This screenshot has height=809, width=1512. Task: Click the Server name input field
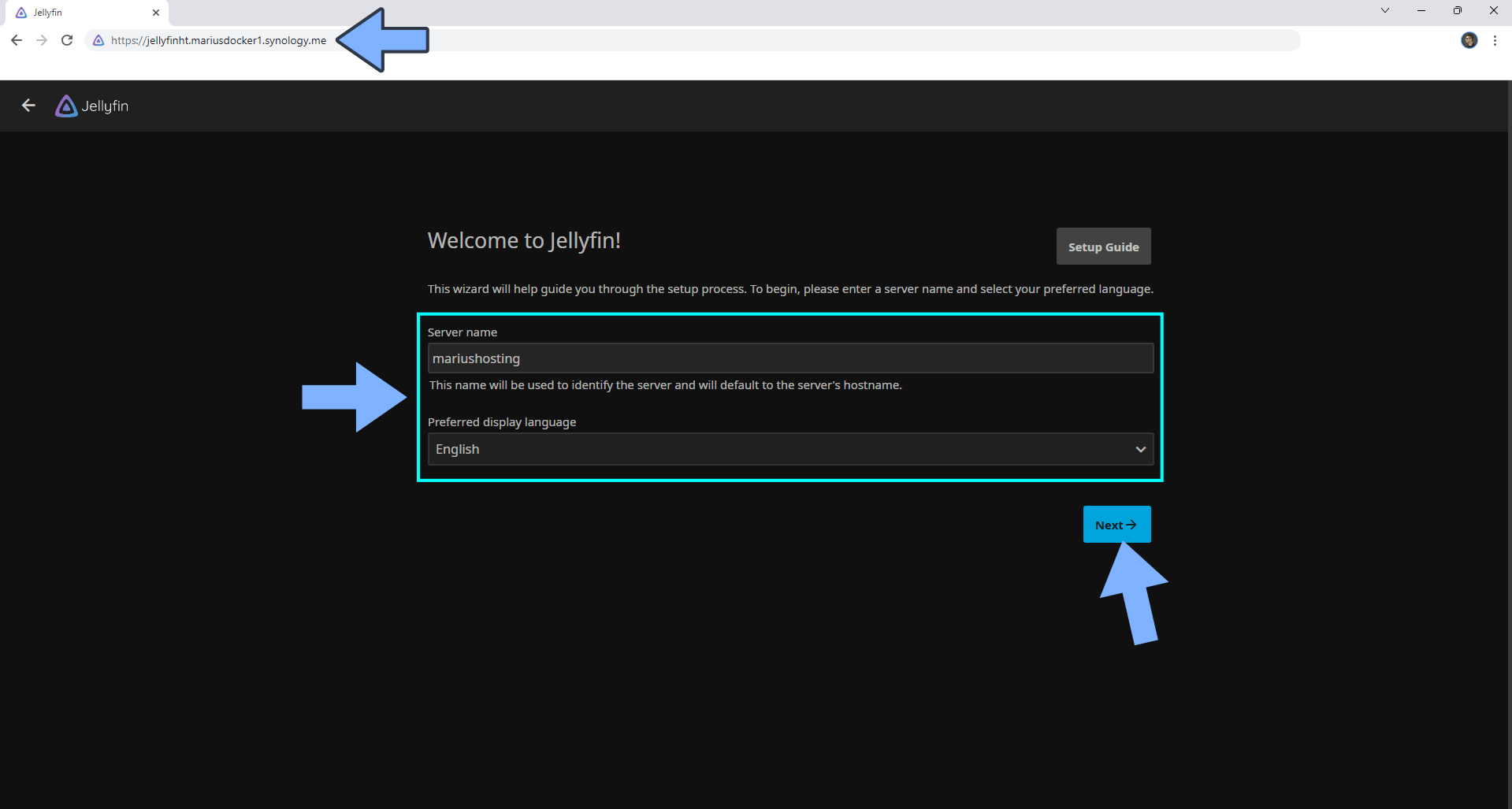790,358
